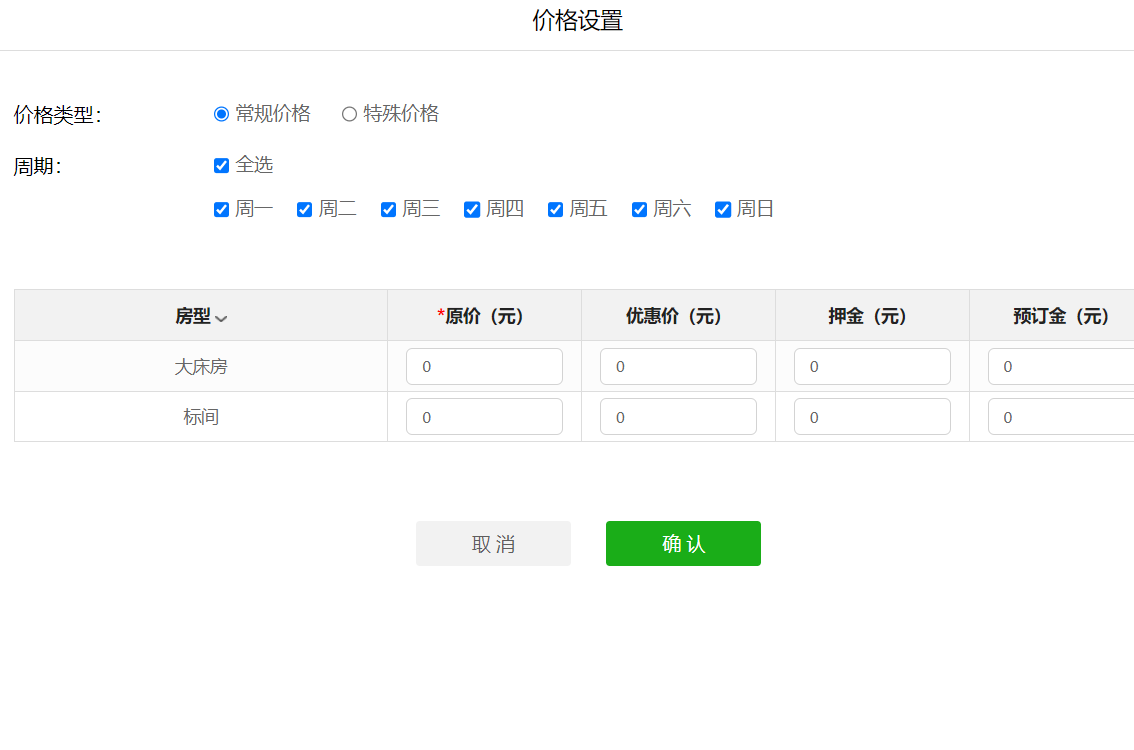Screen dimensions: 1134x750
Task: Uncheck the 周六 checkbox
Action: (x=640, y=210)
